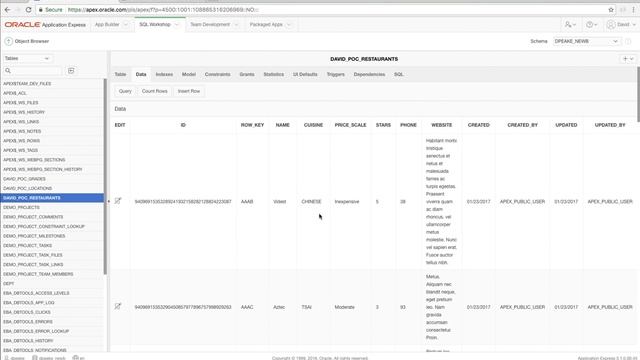Screen dimensions: 640x360
Task: Switch to the Table tab
Action: (x=120, y=74)
